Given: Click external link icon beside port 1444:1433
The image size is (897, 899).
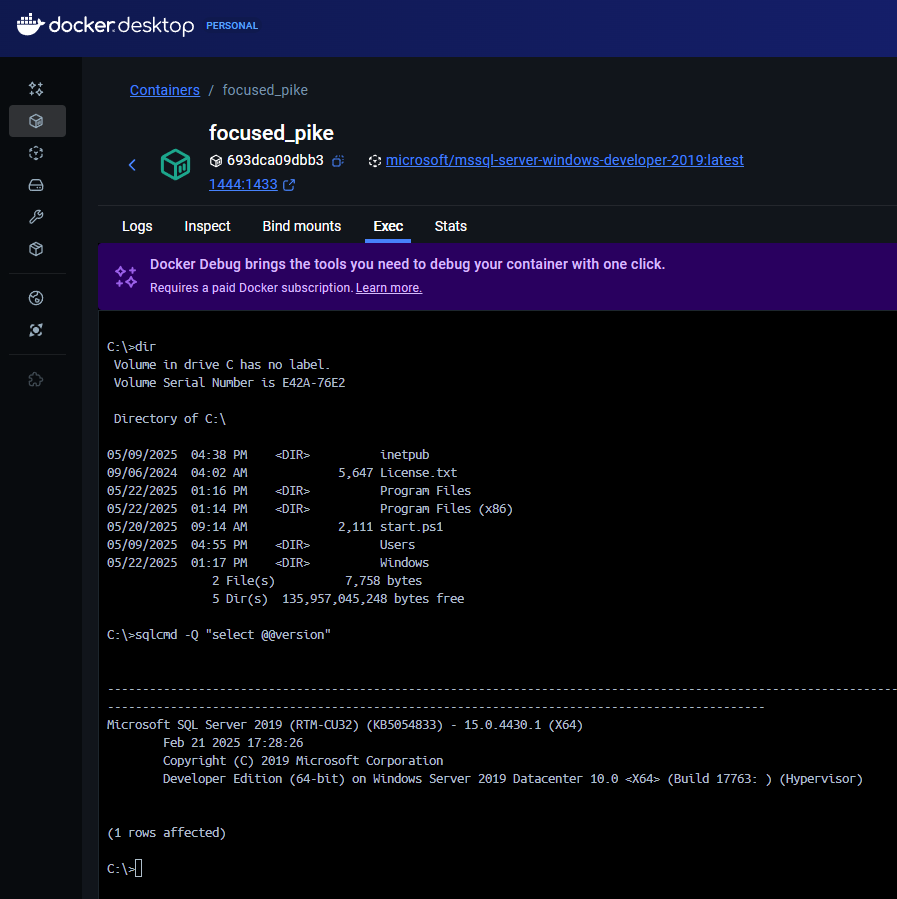Looking at the screenshot, I should [289, 185].
